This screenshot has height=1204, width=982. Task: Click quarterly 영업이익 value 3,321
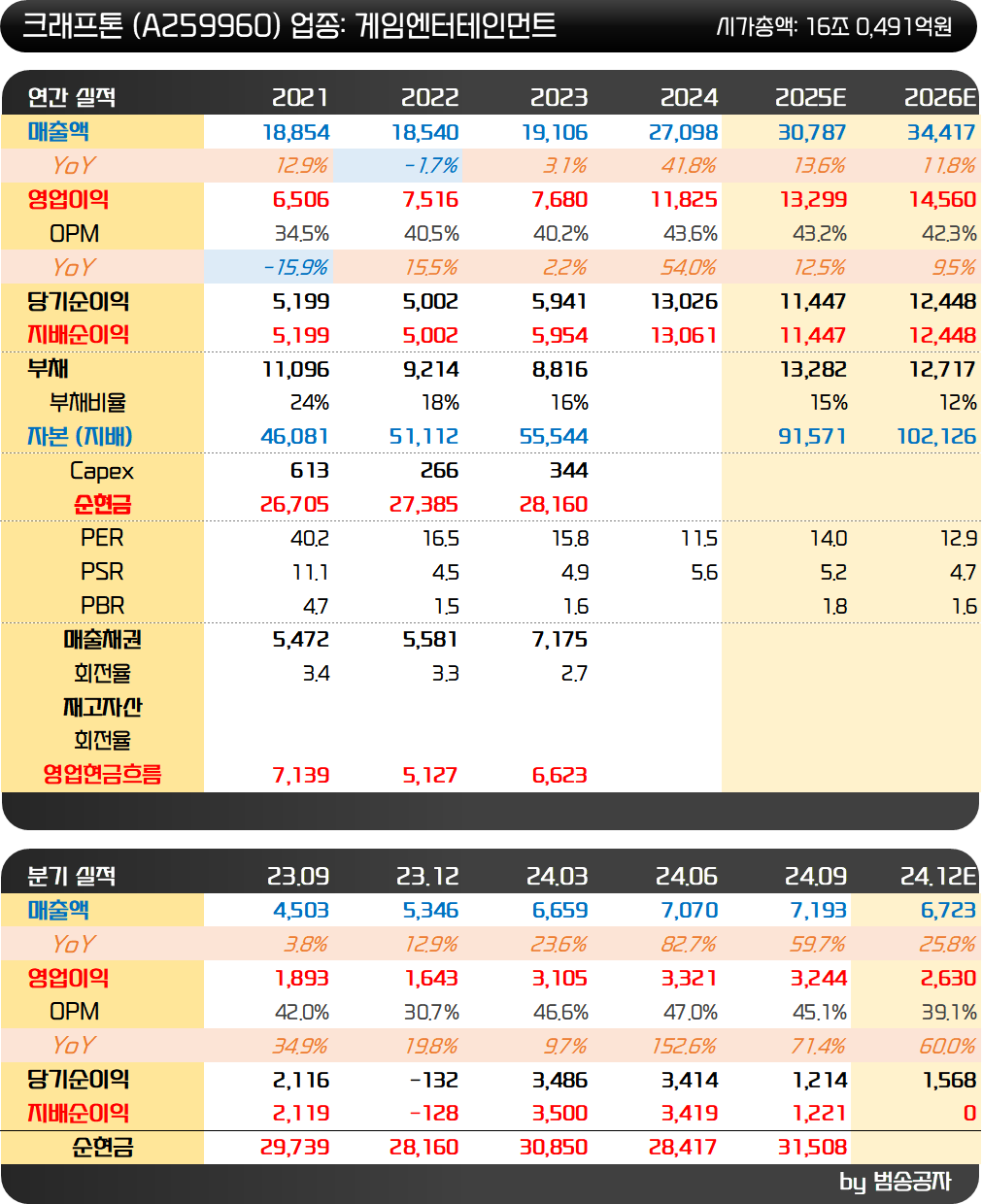[690, 979]
